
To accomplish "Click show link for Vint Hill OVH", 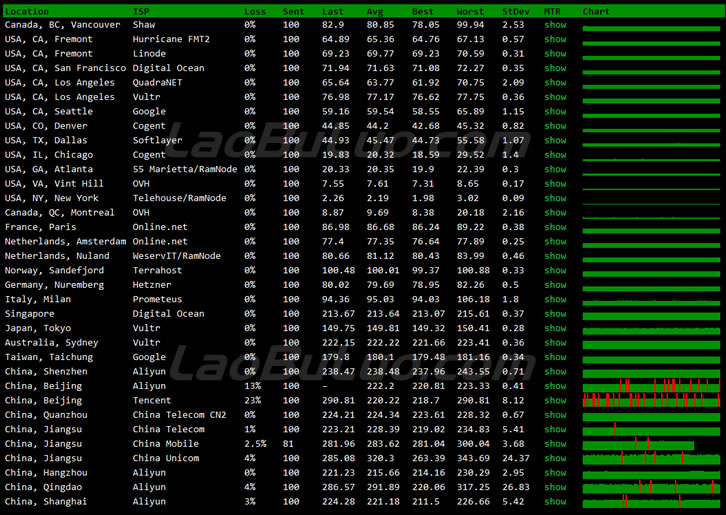I will (555, 184).
